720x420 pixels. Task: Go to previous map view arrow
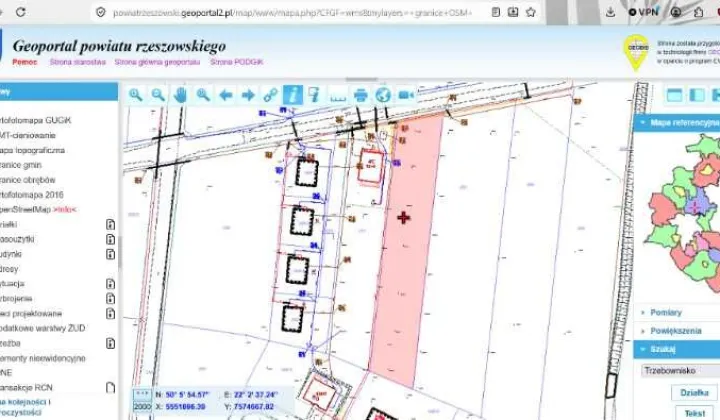point(225,95)
